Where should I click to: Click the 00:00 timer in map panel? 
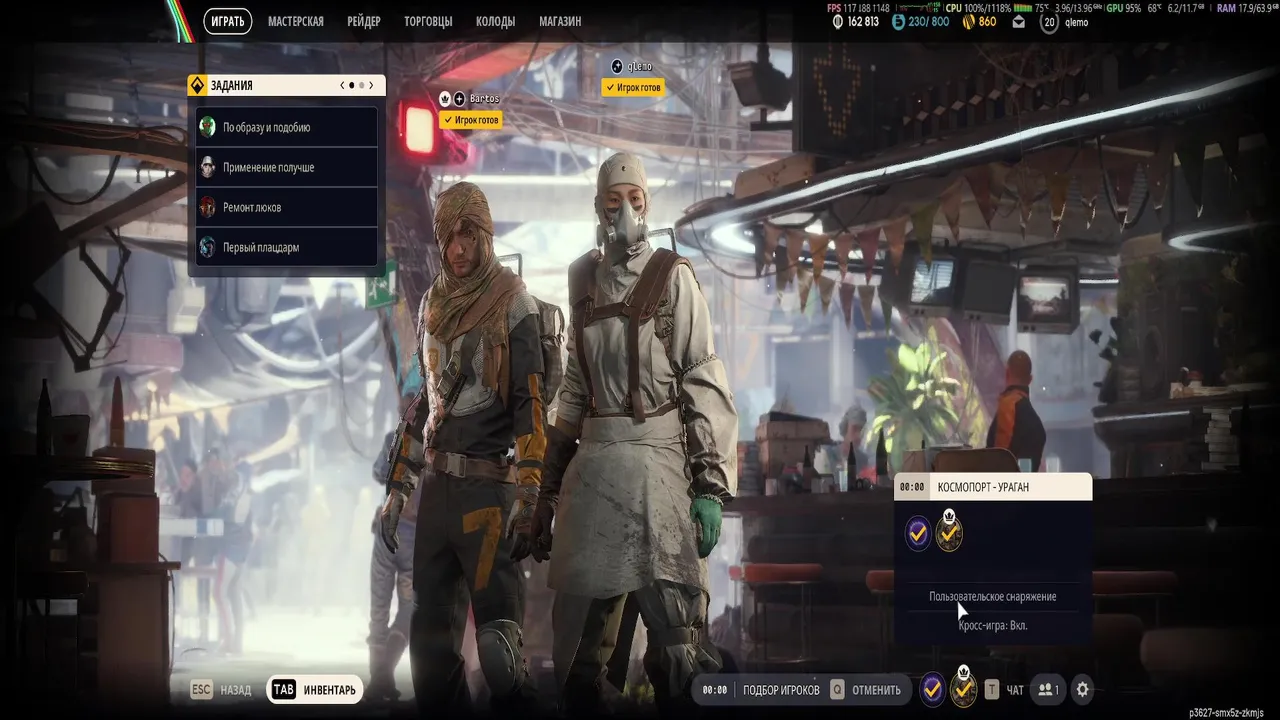point(912,487)
